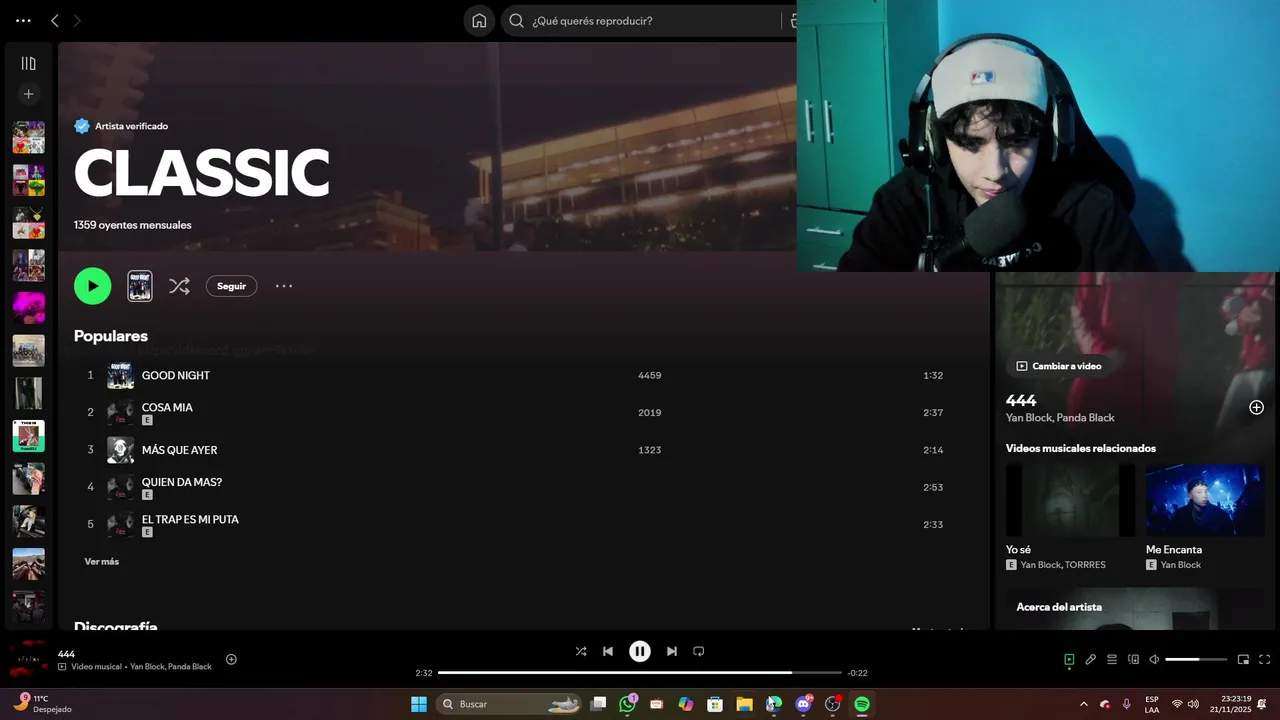Click the MÁS QUE AYER track cover art
The height and width of the screenshot is (720, 1280).
tap(120, 450)
